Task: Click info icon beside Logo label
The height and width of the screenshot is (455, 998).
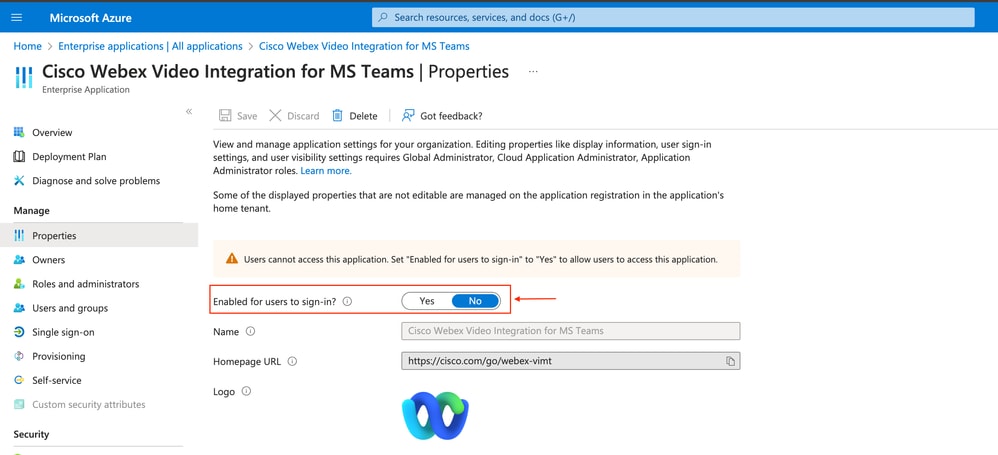Action: tap(246, 391)
